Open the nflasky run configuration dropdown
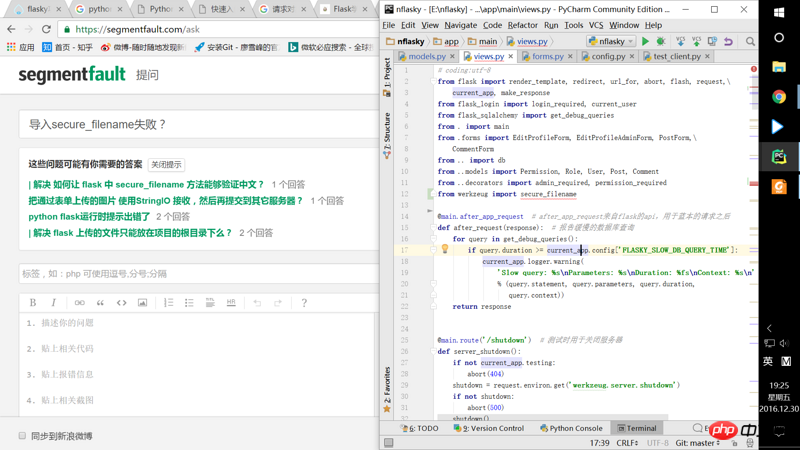800x450 pixels. (611, 42)
